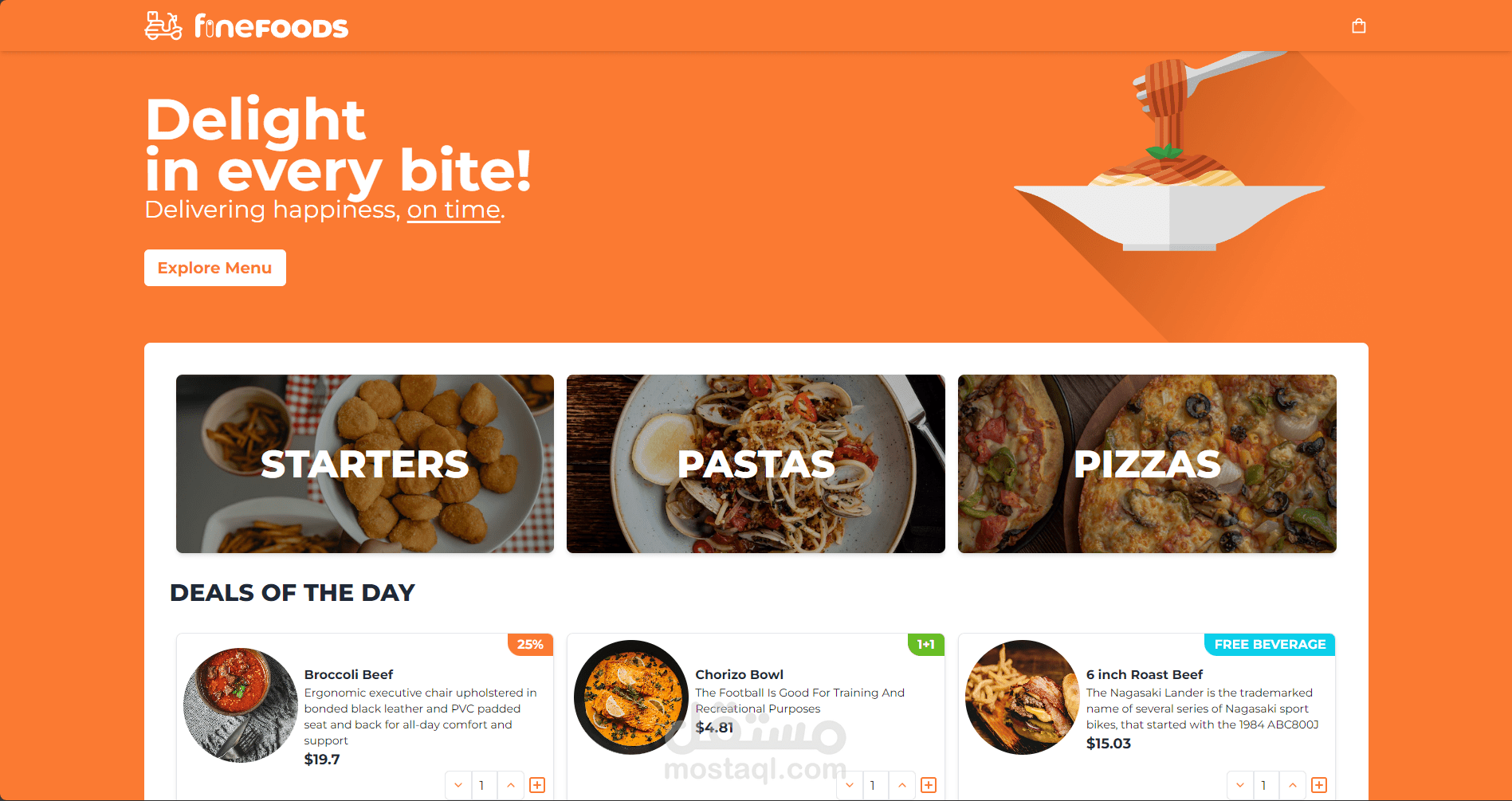Add Chorizo Bowl to cart with plus icon

pyautogui.click(x=929, y=785)
